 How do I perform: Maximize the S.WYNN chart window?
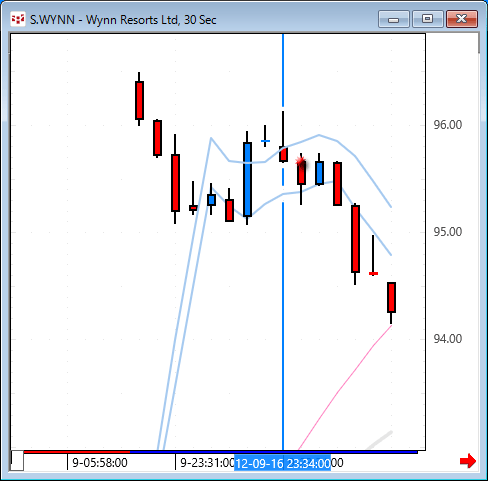pos(428,19)
